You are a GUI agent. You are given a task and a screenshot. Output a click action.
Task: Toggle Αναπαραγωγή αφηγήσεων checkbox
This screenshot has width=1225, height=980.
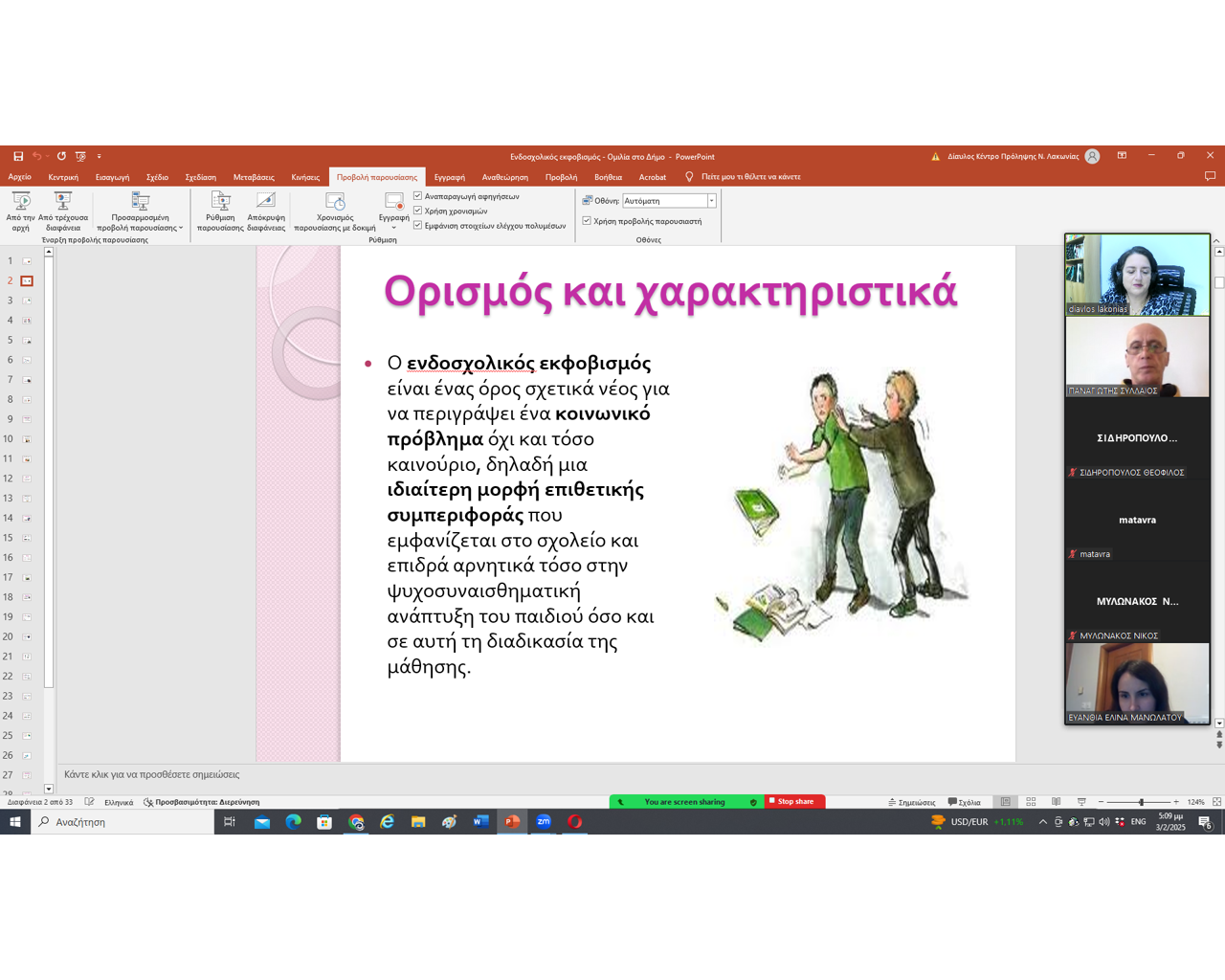pos(418,196)
